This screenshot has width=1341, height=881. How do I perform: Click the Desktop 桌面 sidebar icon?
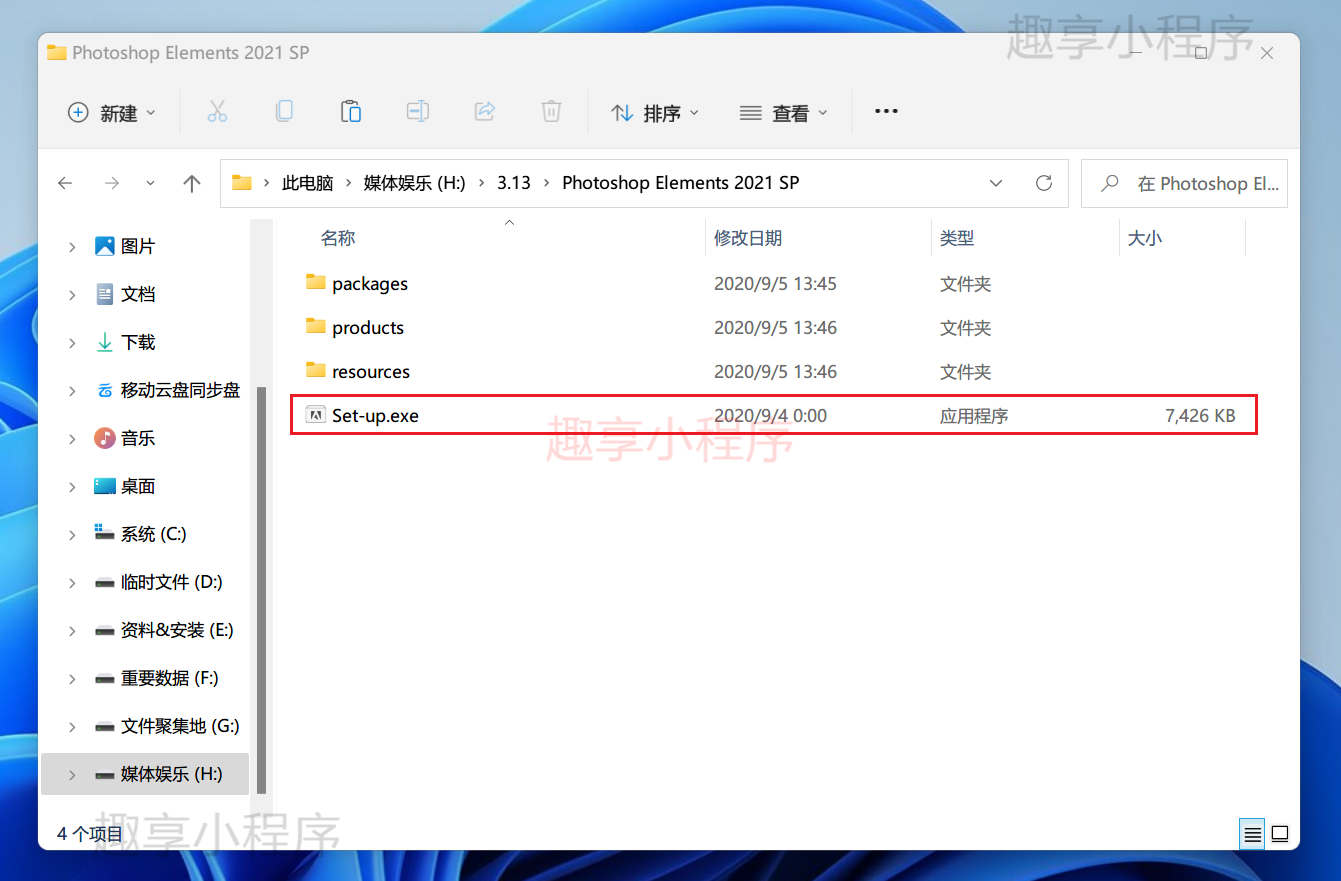[104, 486]
